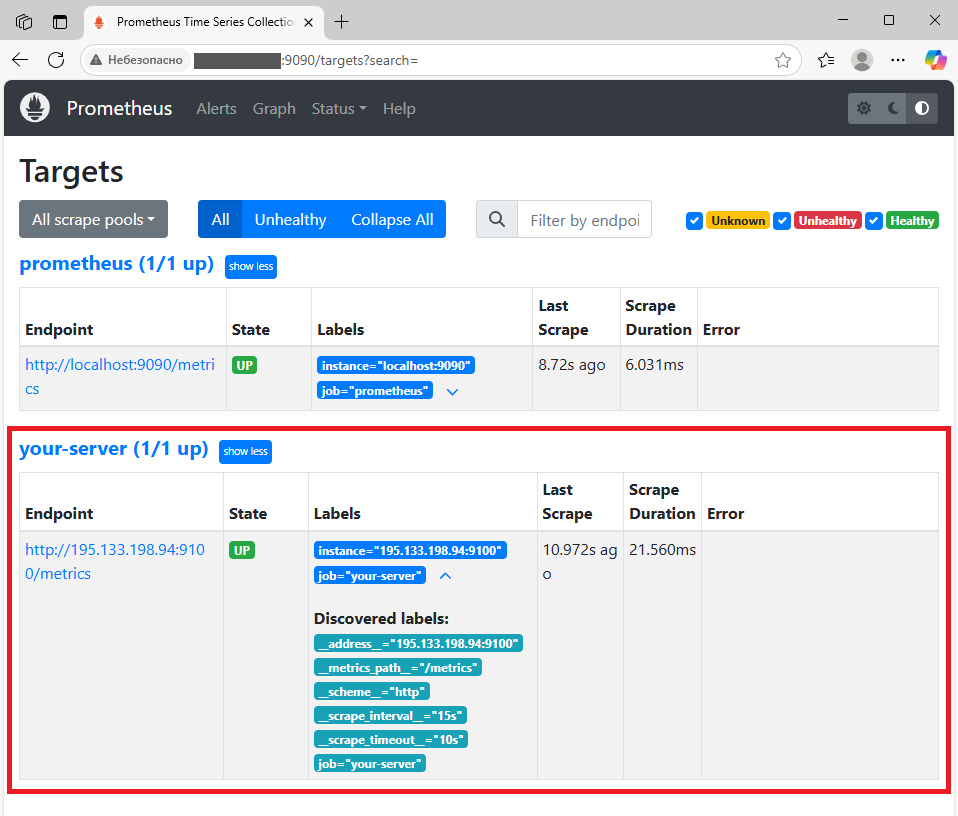Filter to Unhealthy targets
Screen dimensions: 958x816
[x=290, y=219]
